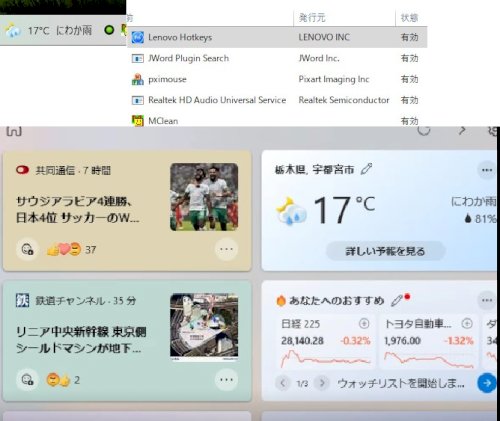Click the 状態 column header
The image size is (500, 421).
pyautogui.click(x=409, y=18)
